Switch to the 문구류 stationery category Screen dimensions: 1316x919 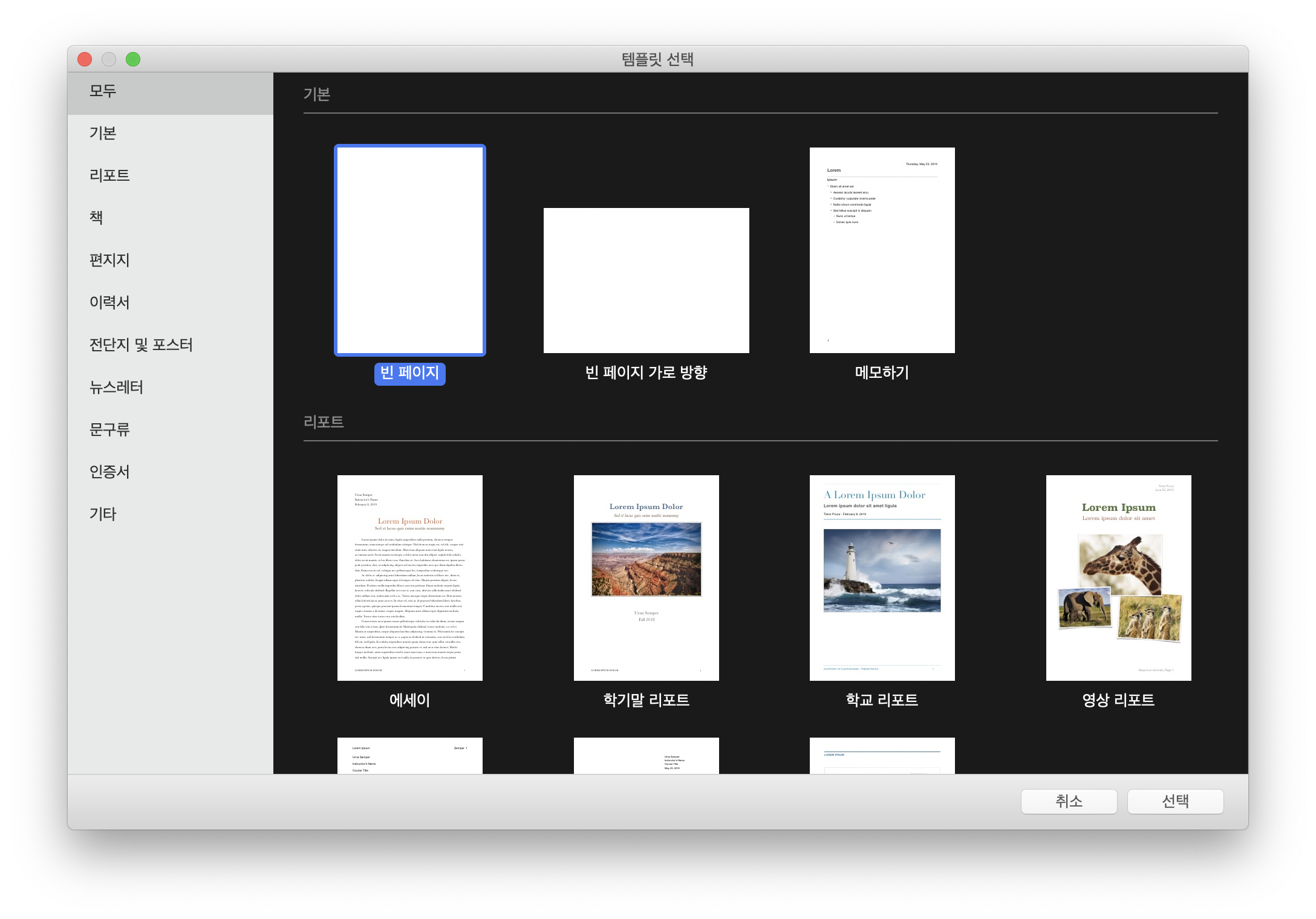tap(109, 430)
